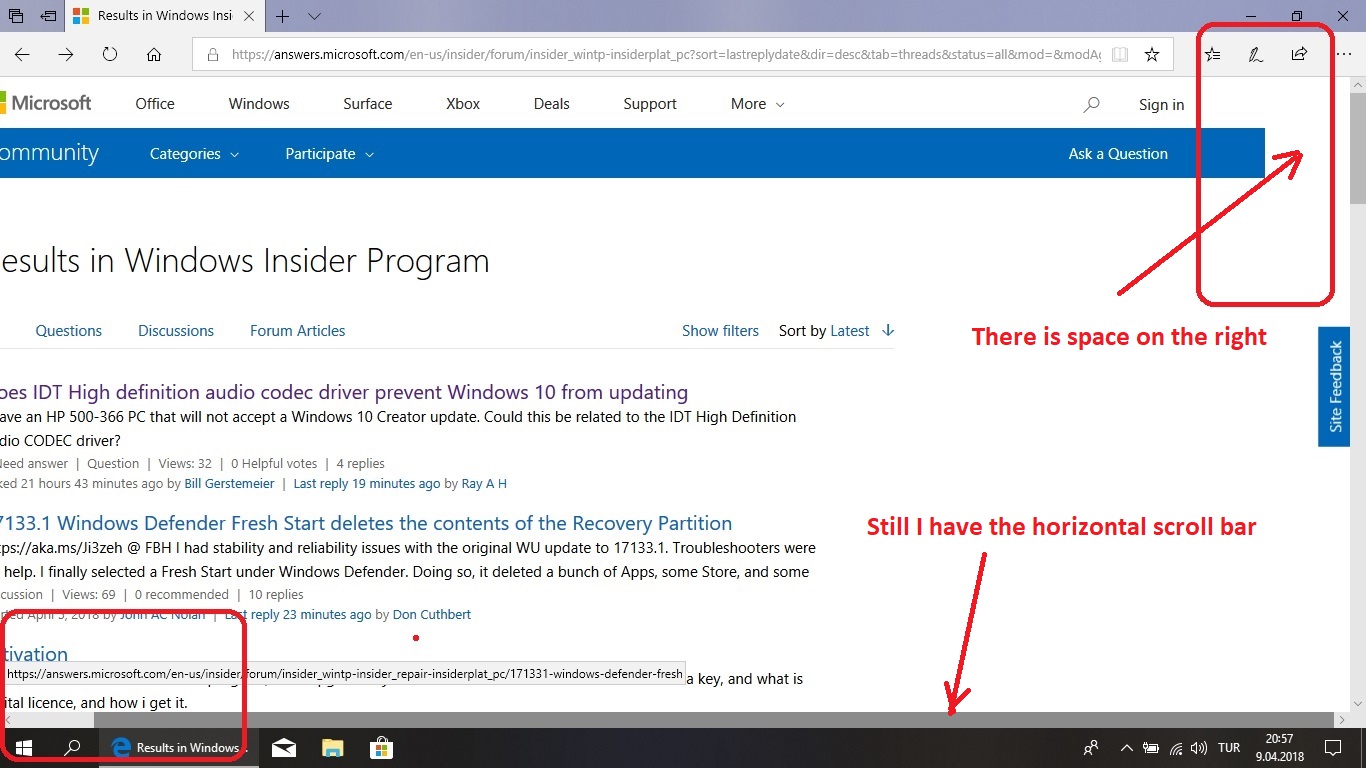The image size is (1366, 768).
Task: Go back with the browser Back arrow
Action: click(x=22, y=55)
